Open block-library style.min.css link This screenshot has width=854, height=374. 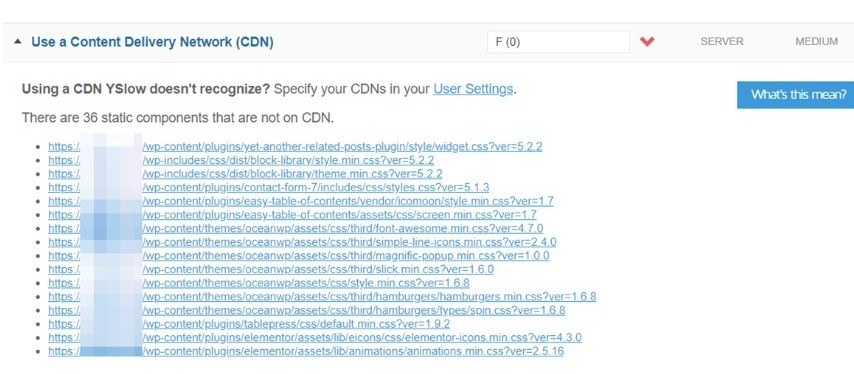click(x=241, y=160)
